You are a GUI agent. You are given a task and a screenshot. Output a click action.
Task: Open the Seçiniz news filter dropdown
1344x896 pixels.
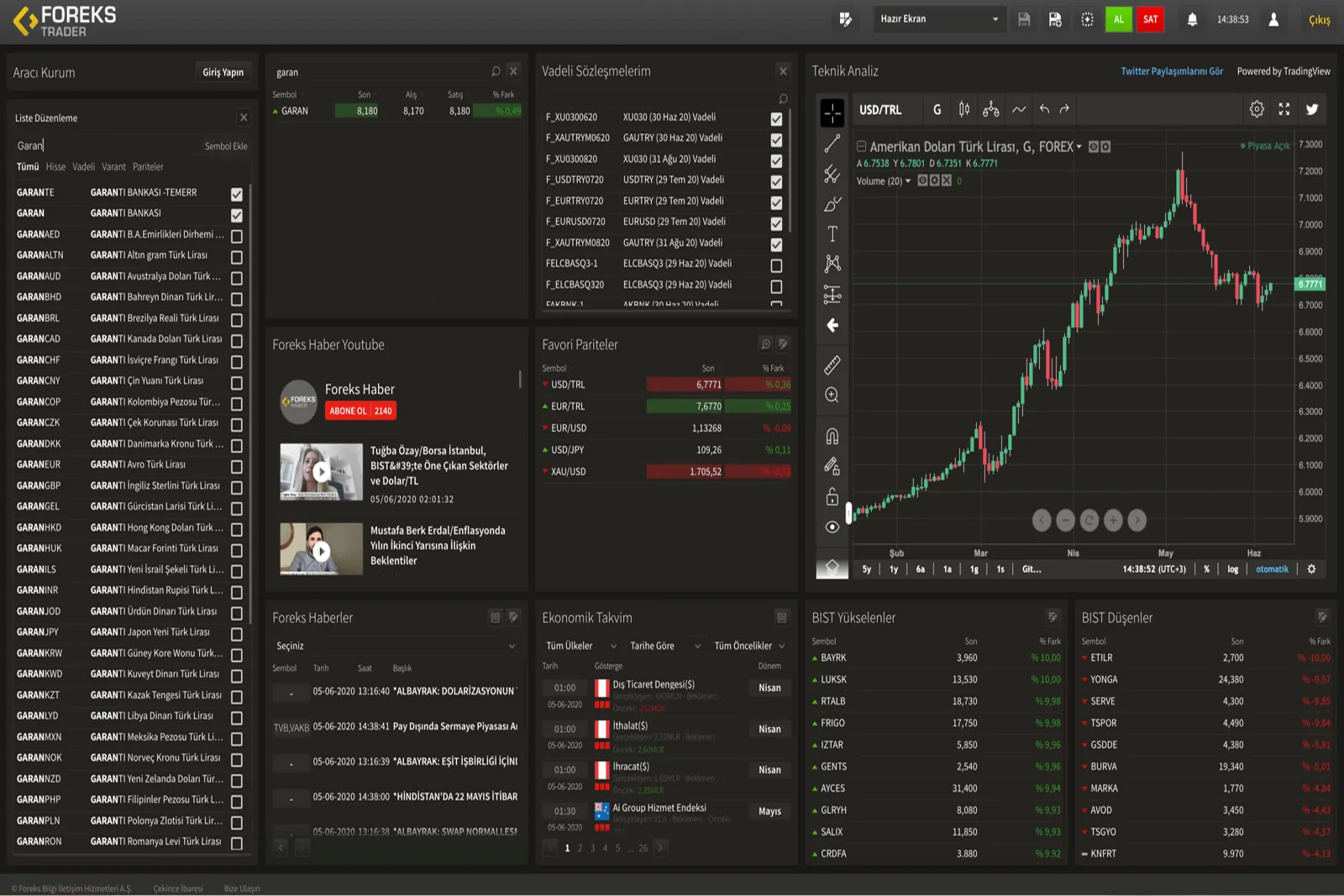(x=395, y=646)
